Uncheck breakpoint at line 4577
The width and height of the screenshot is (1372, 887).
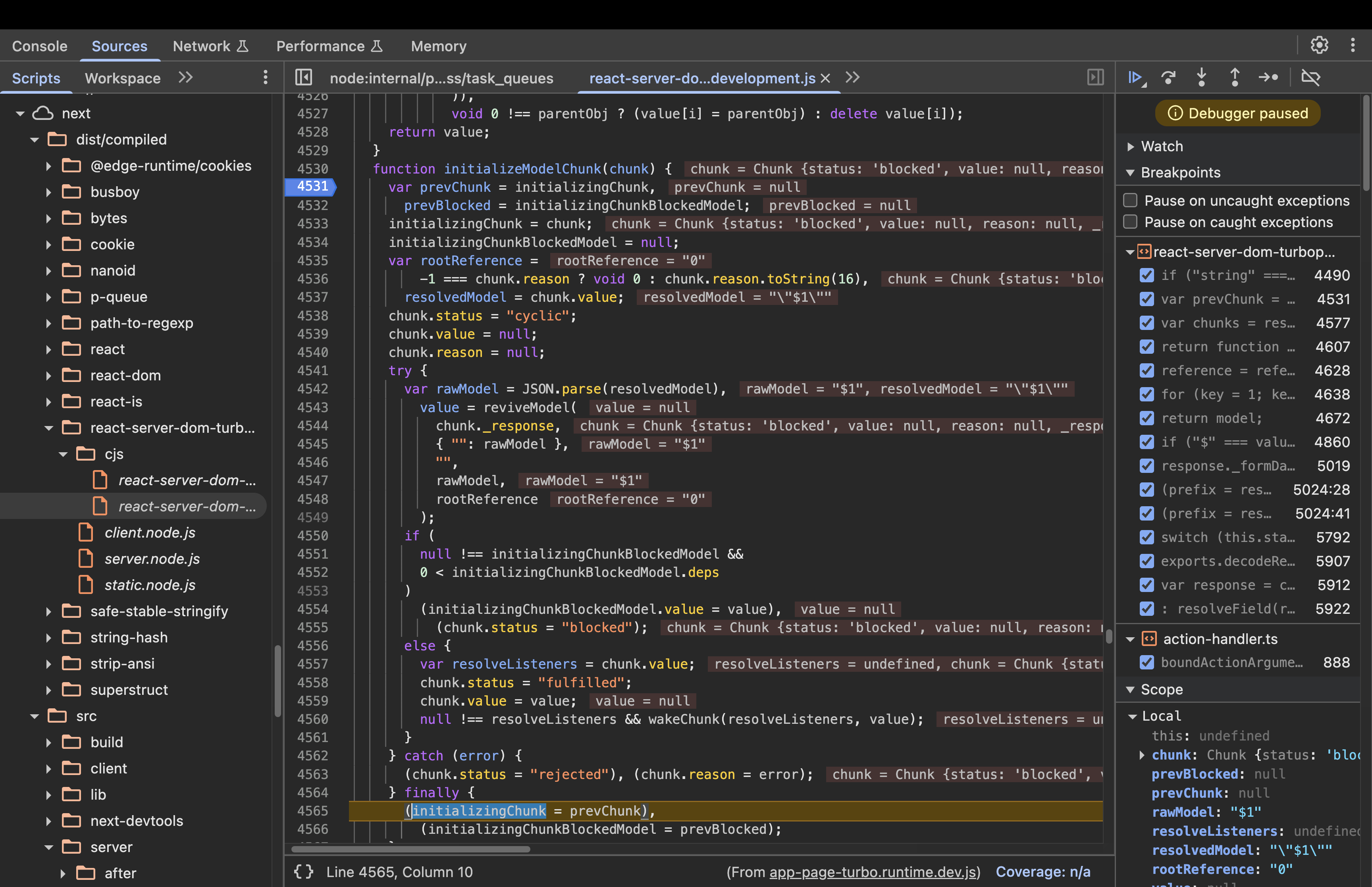pos(1147,323)
